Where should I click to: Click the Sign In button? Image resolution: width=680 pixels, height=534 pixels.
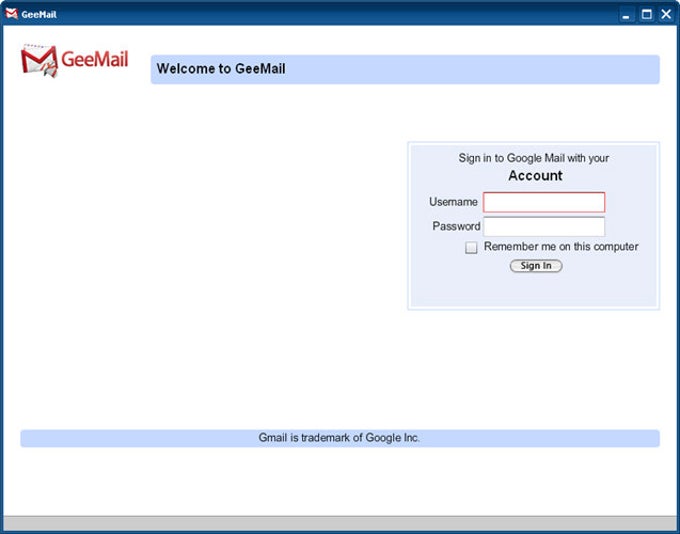pos(536,266)
